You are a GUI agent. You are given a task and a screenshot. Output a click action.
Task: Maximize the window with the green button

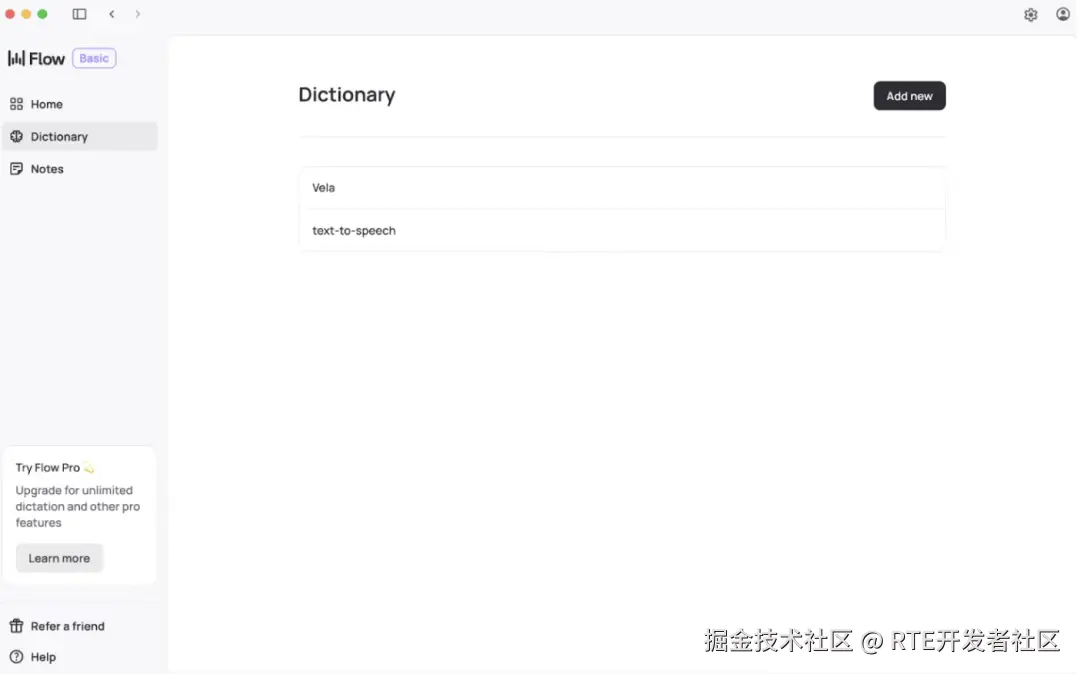tap(42, 14)
